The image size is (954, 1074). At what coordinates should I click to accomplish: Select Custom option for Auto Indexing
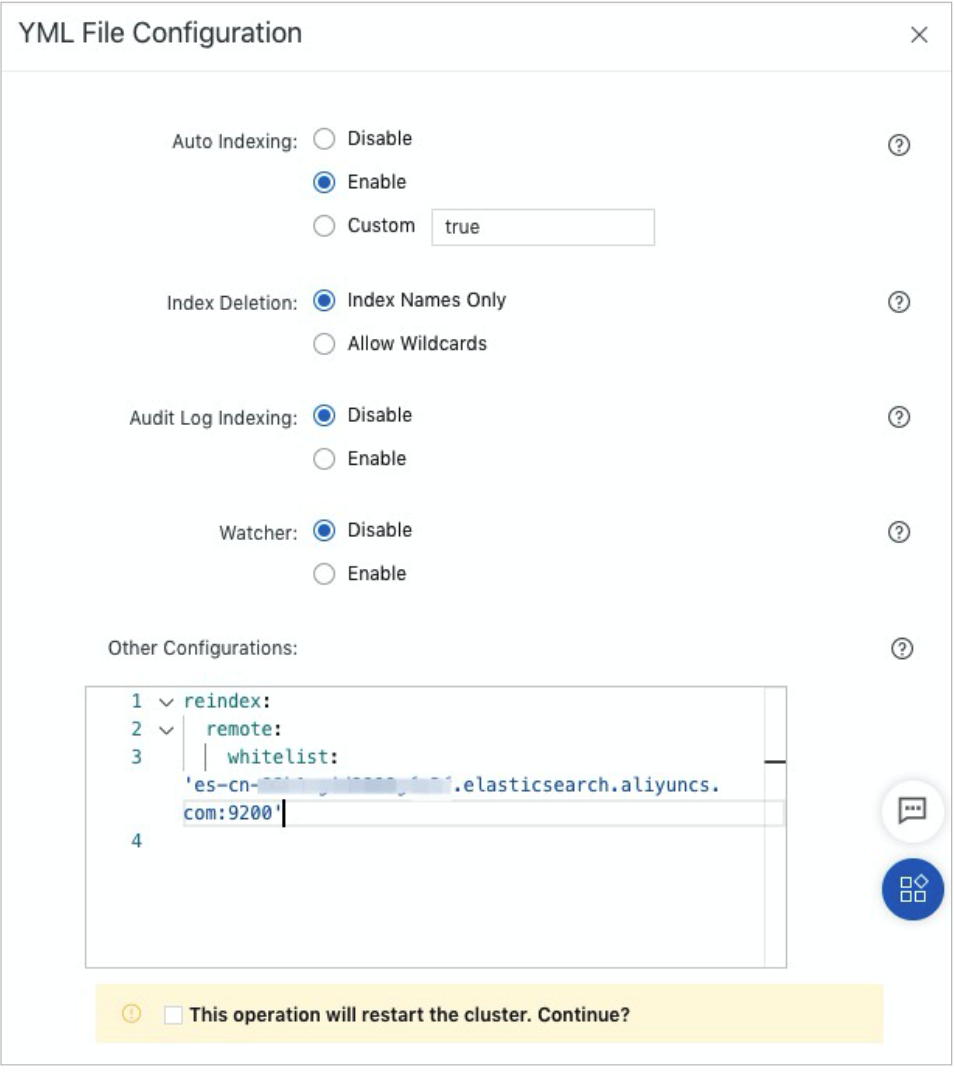(324, 226)
